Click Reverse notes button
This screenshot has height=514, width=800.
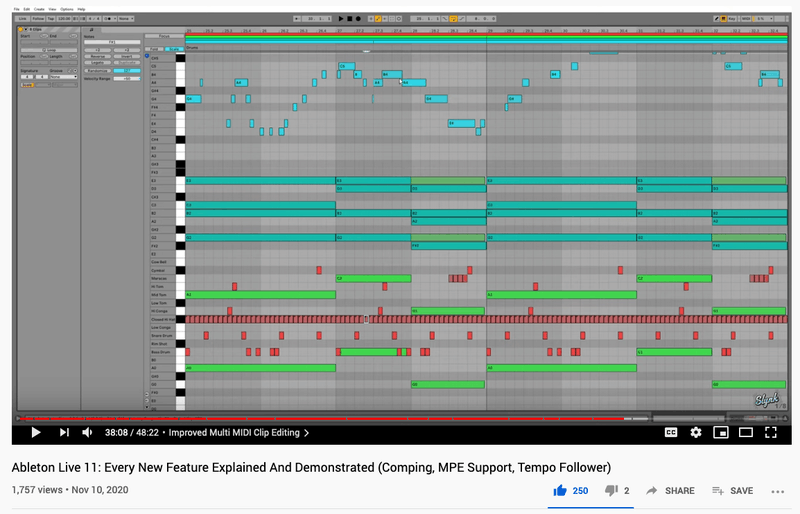(97, 57)
